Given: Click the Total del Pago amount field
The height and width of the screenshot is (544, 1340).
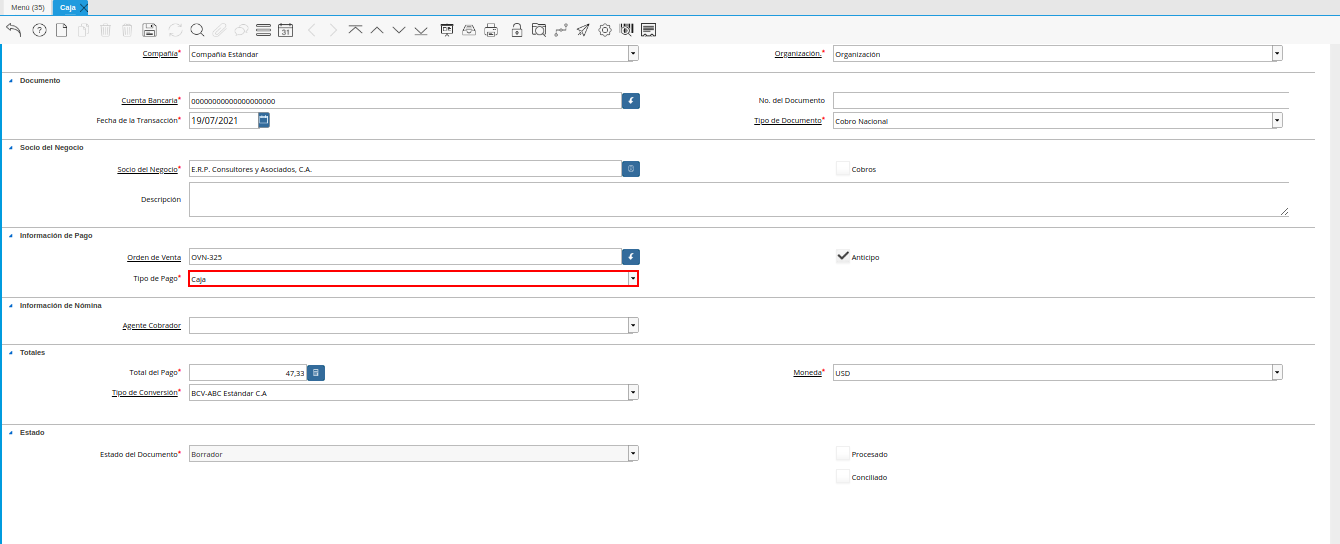Looking at the screenshot, I should pyautogui.click(x=247, y=373).
